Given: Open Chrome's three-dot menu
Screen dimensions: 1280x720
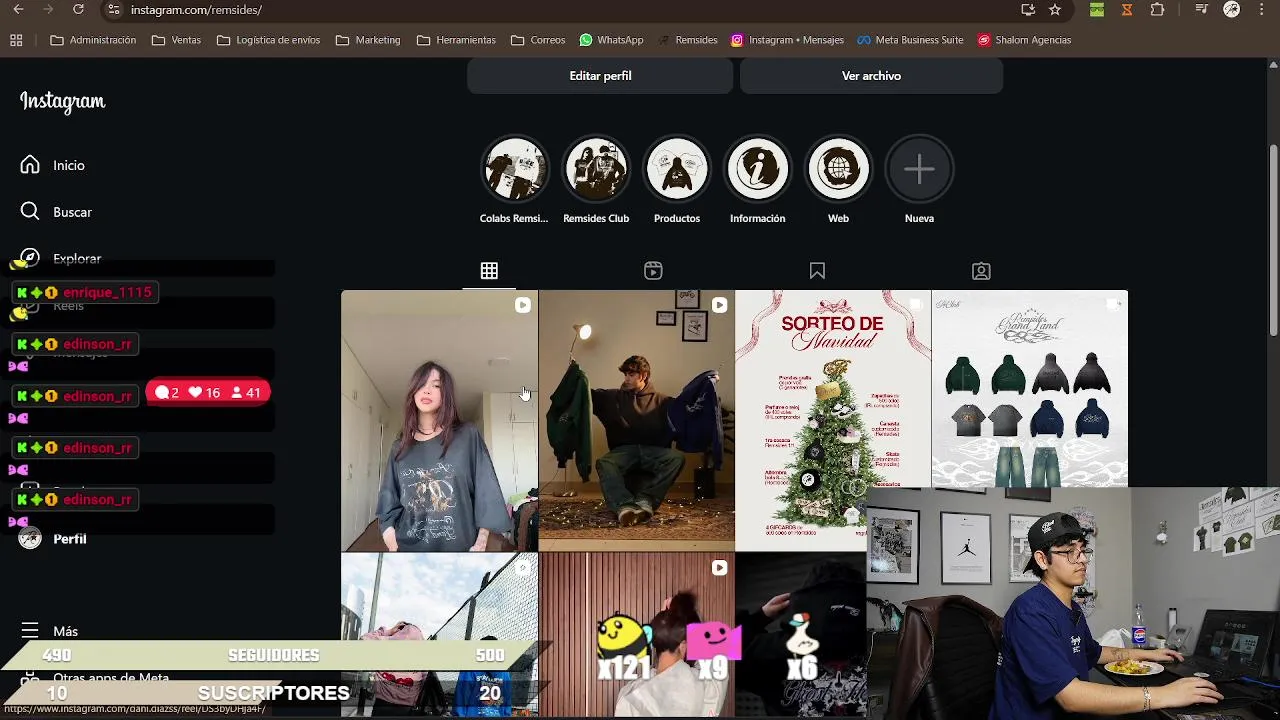Looking at the screenshot, I should [1261, 10].
